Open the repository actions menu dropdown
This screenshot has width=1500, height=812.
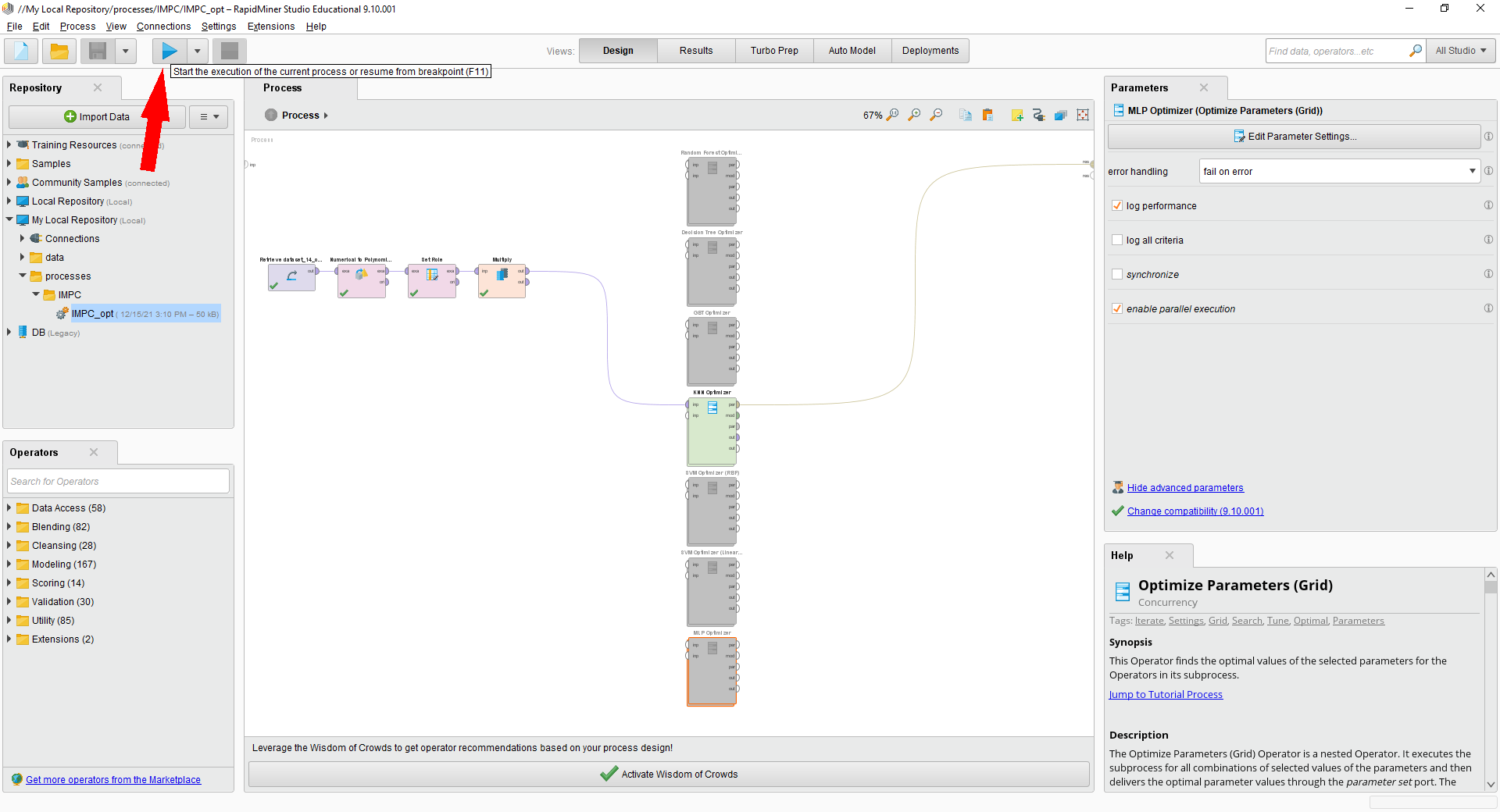coord(209,116)
